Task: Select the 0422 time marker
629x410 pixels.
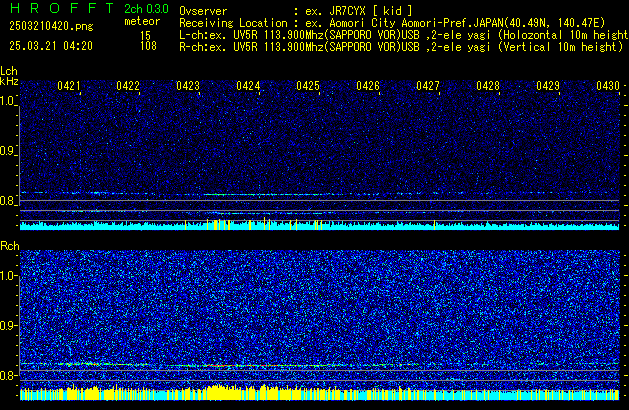Action: 128,86
